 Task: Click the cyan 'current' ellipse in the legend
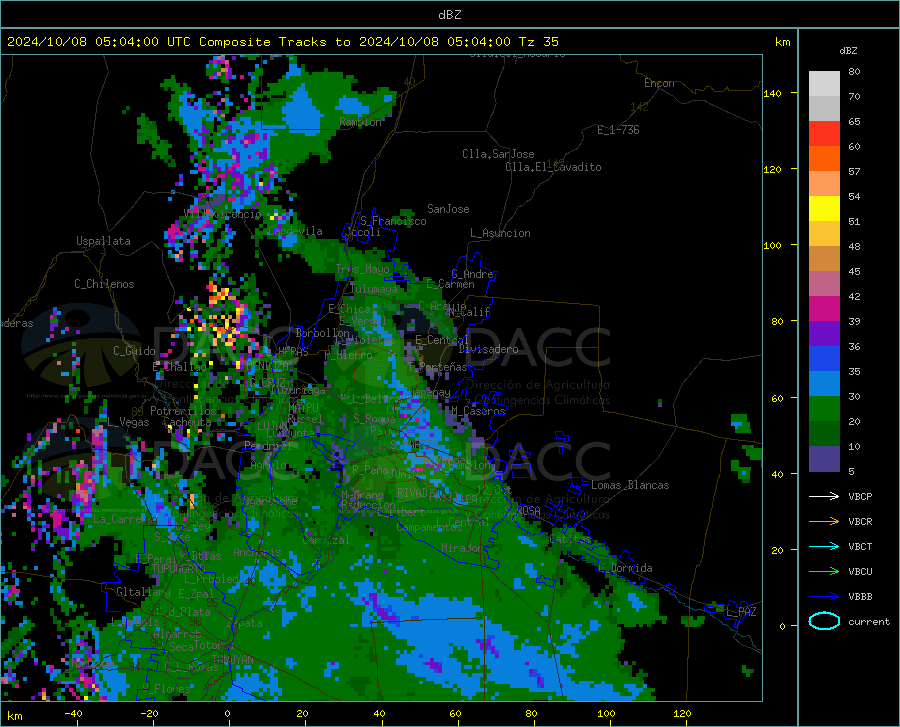[x=824, y=621]
